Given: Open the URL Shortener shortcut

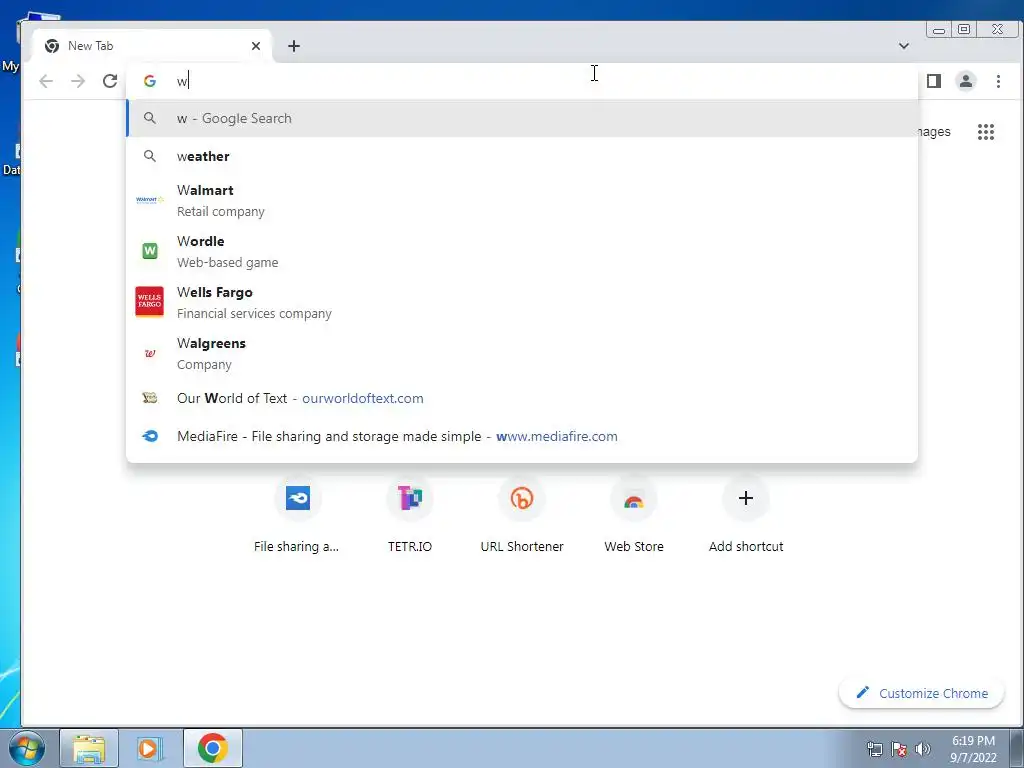Looking at the screenshot, I should click(x=522, y=517).
